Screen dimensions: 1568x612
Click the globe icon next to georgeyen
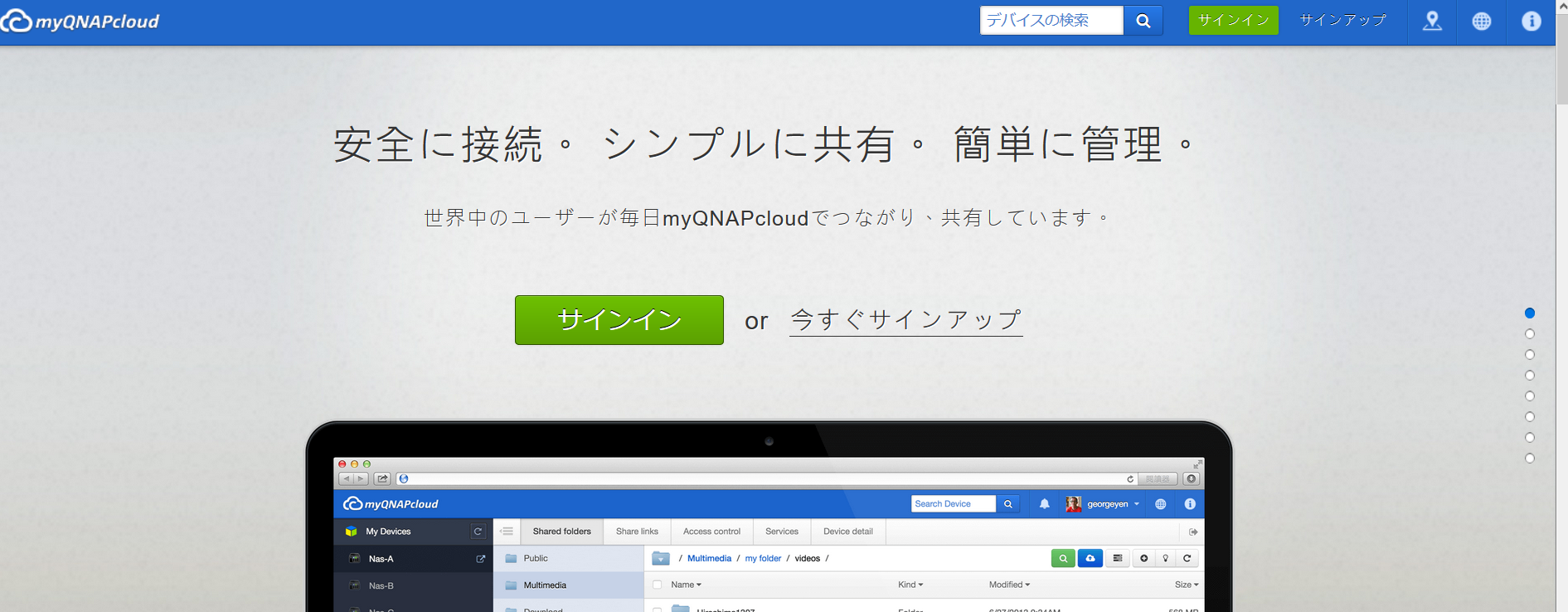[x=1161, y=503]
